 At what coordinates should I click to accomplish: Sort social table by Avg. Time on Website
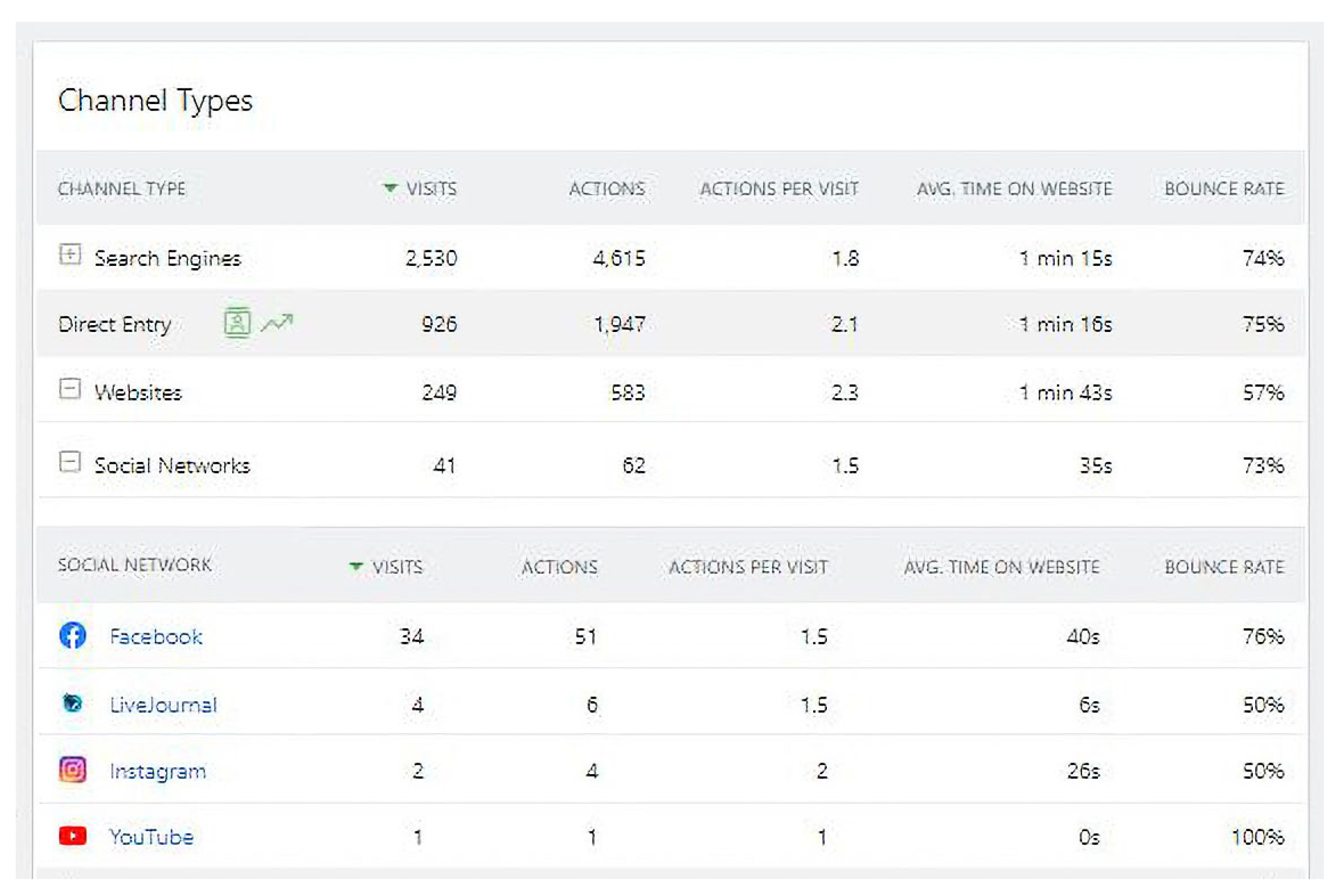1001,567
